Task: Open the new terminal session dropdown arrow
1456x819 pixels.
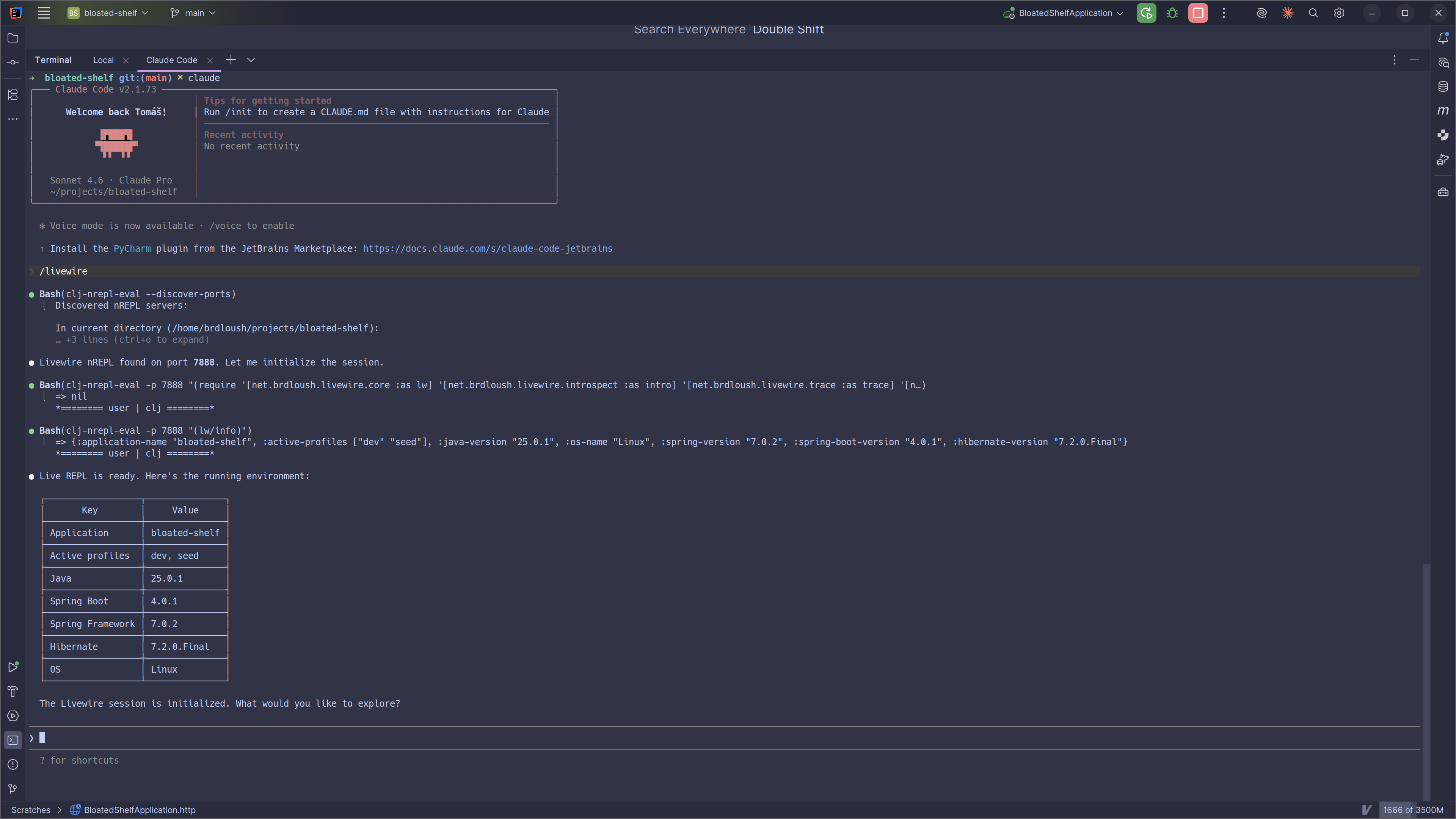Action: coord(251,60)
